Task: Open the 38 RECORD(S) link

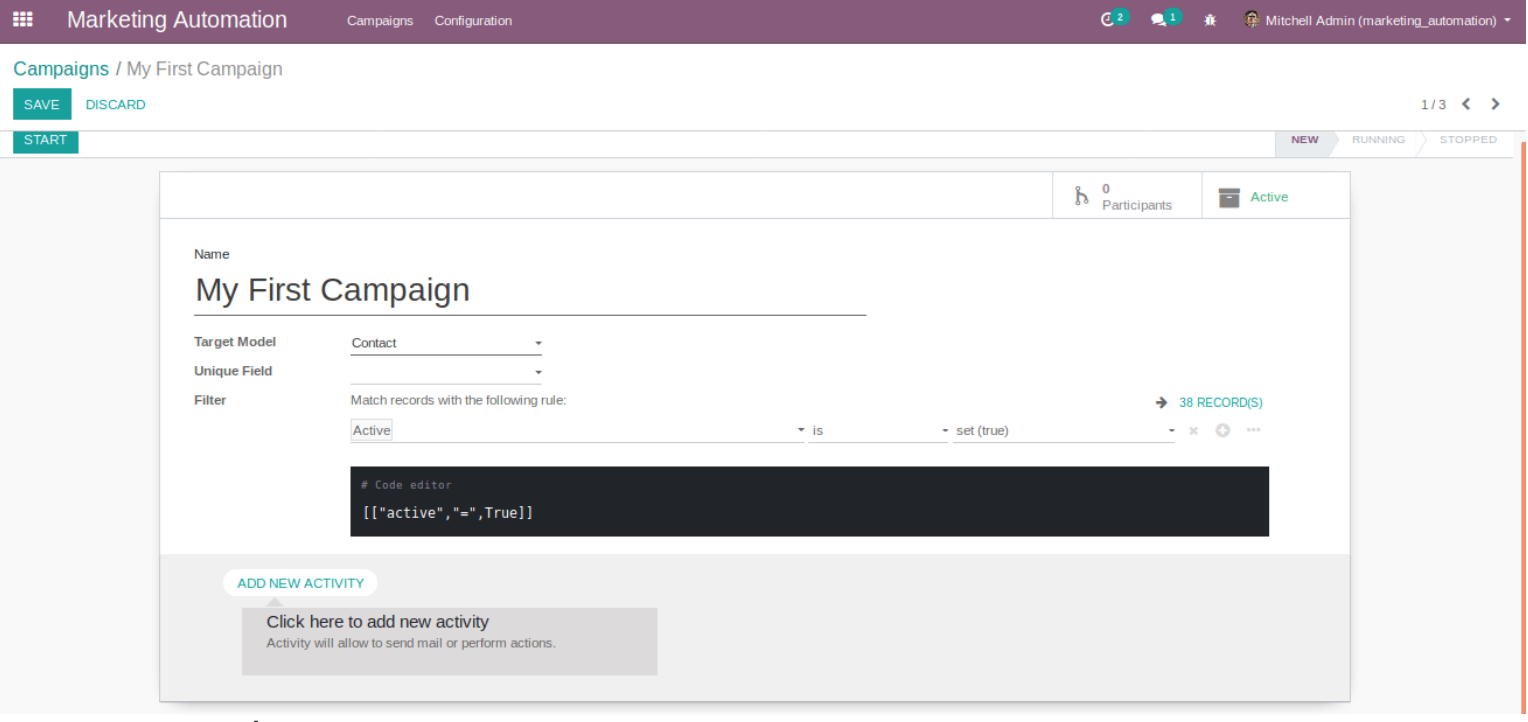Action: click(x=1221, y=402)
